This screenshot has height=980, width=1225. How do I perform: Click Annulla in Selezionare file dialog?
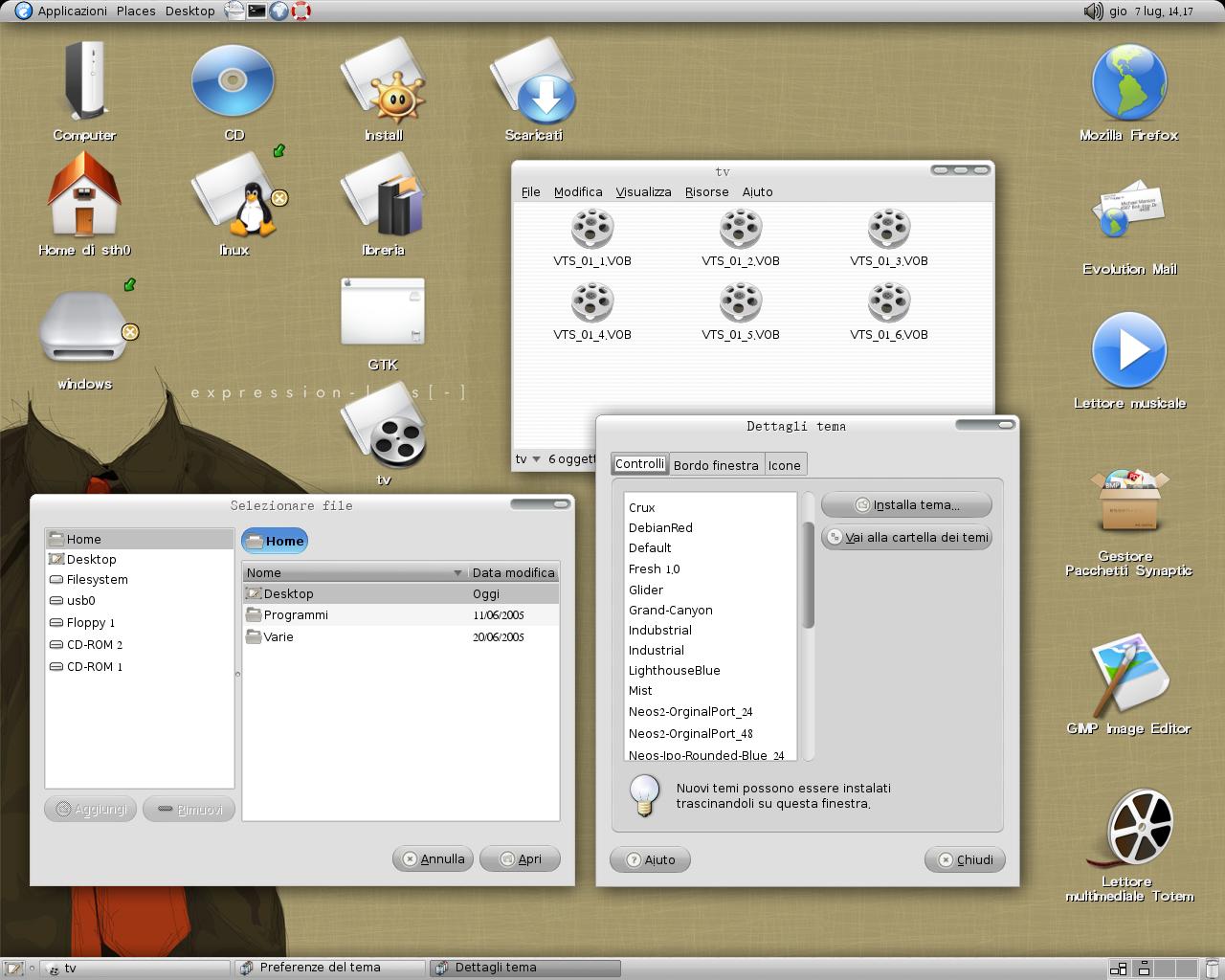pos(433,858)
